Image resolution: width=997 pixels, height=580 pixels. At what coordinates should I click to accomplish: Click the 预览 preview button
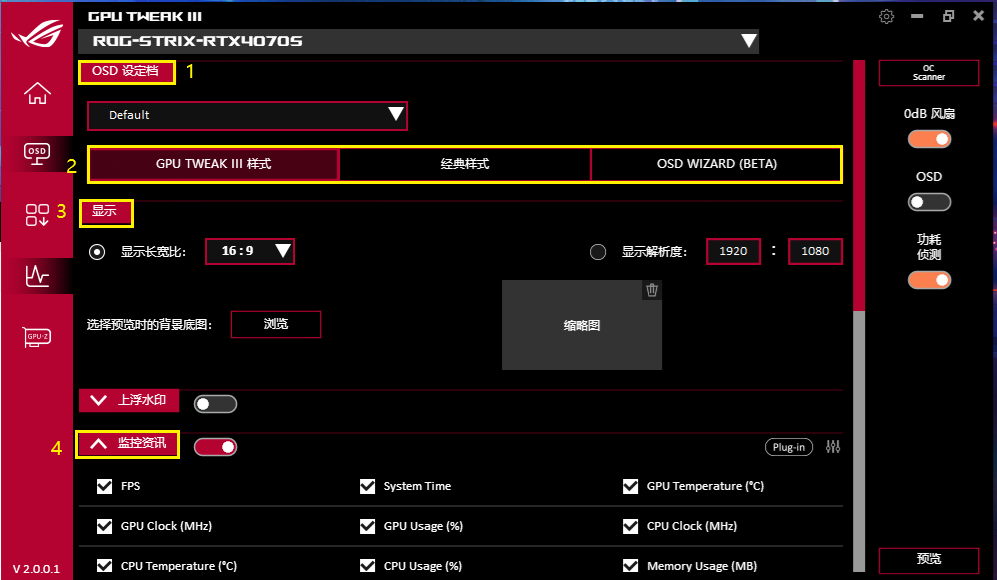pos(929,560)
